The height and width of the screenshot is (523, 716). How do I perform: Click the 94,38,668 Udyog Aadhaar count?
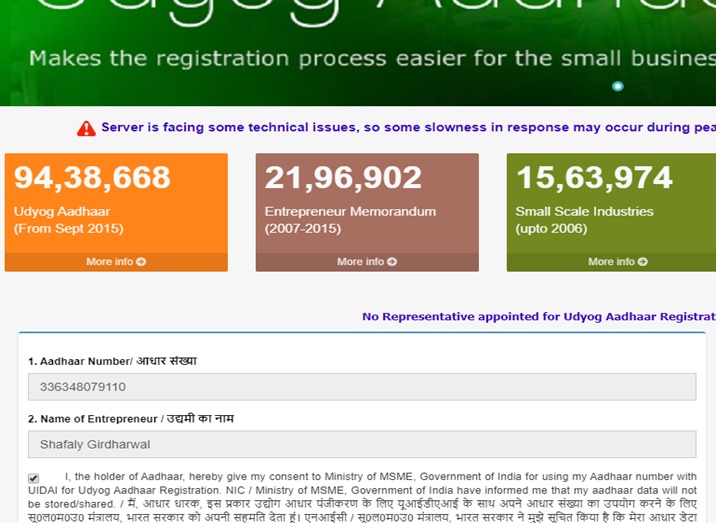tap(92, 177)
